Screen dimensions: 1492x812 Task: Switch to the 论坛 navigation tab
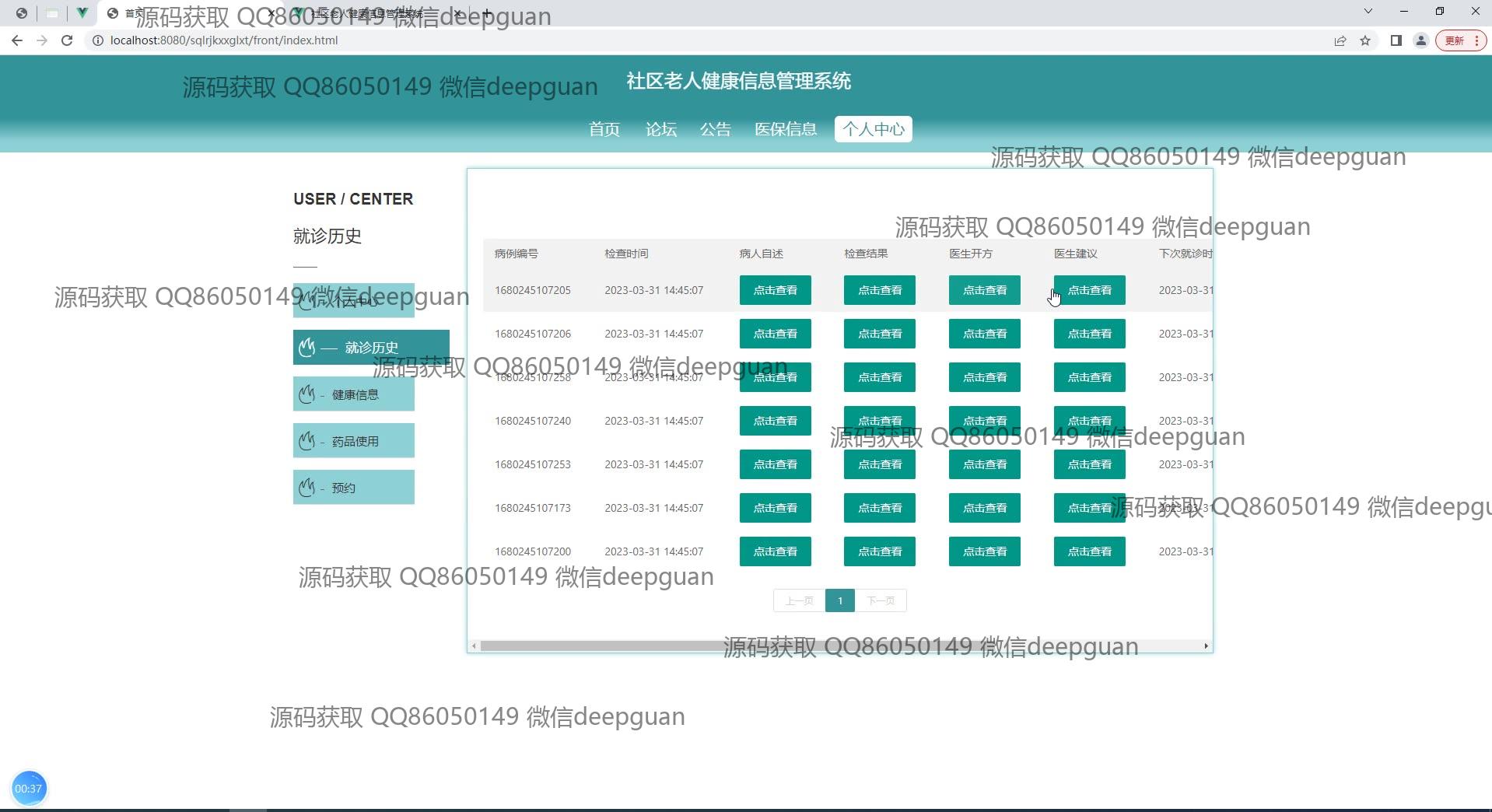tap(660, 129)
